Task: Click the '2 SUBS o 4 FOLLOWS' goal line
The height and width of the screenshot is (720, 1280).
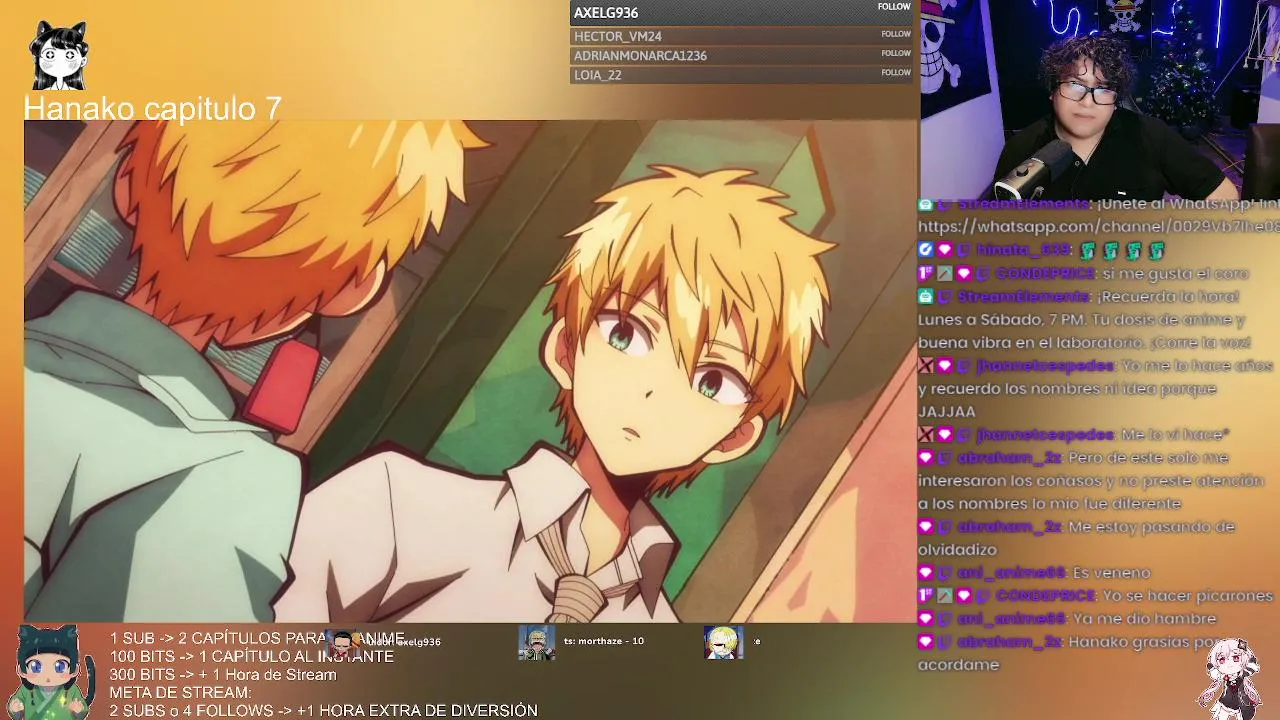Action: pyautogui.click(x=323, y=710)
